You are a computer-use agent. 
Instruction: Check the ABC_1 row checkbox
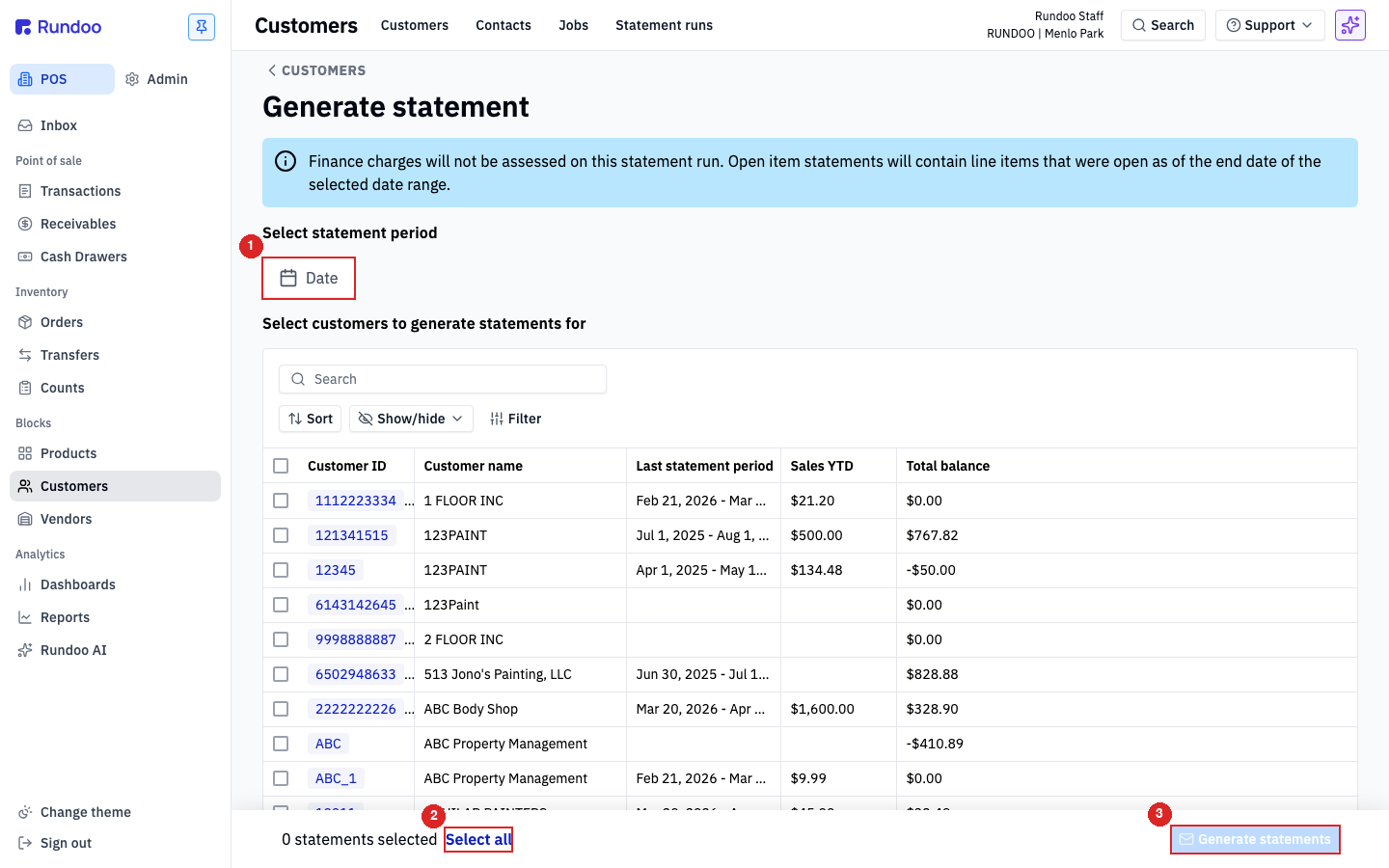[x=281, y=778]
